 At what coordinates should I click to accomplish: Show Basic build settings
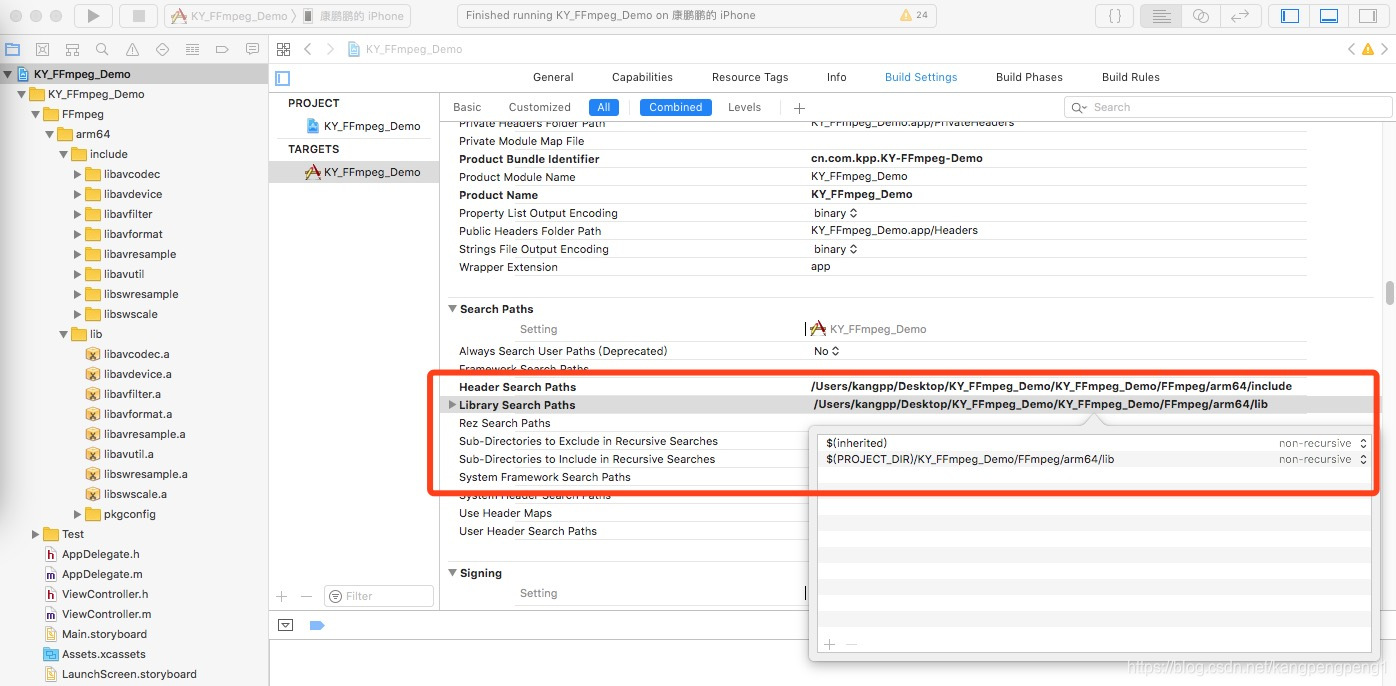click(x=467, y=107)
